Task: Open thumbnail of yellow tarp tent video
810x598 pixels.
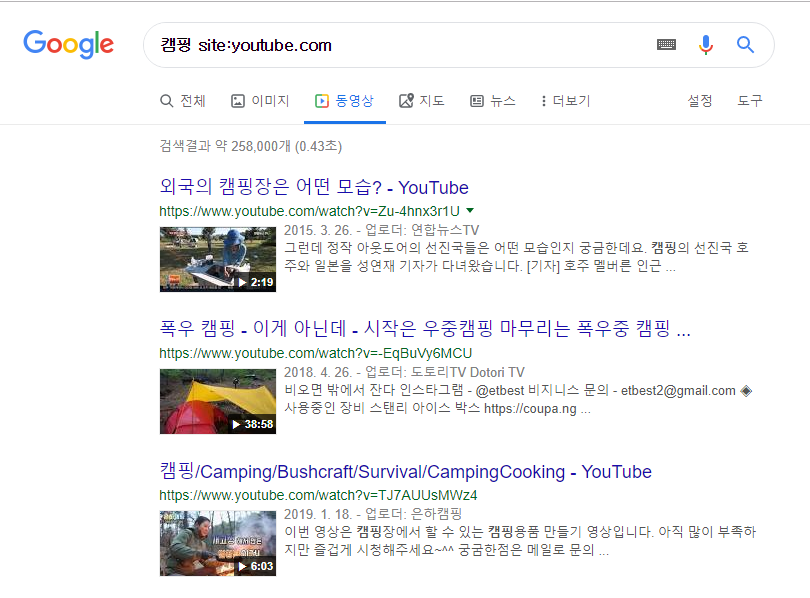Action: pos(217,401)
